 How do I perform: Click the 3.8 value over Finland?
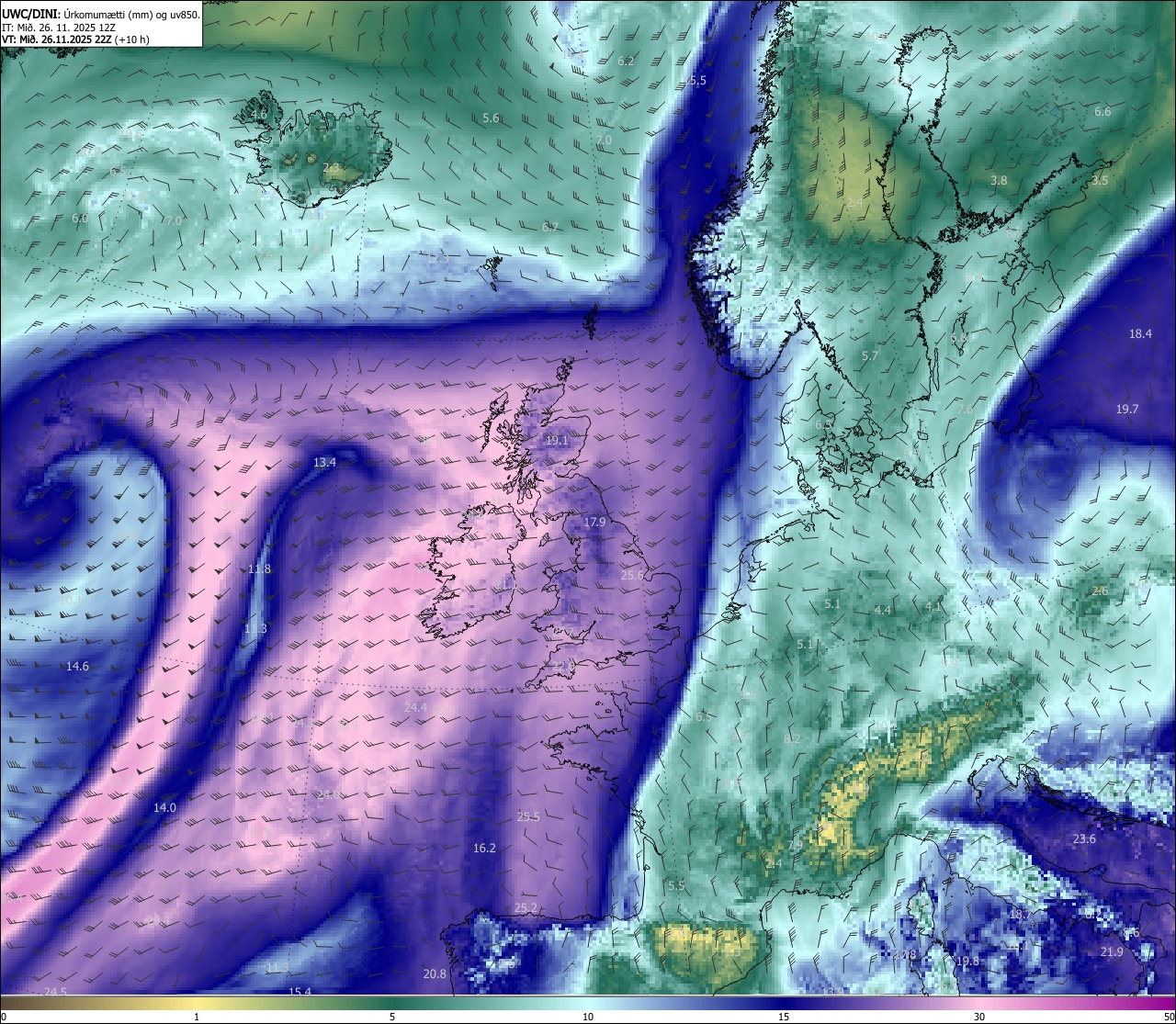click(999, 181)
